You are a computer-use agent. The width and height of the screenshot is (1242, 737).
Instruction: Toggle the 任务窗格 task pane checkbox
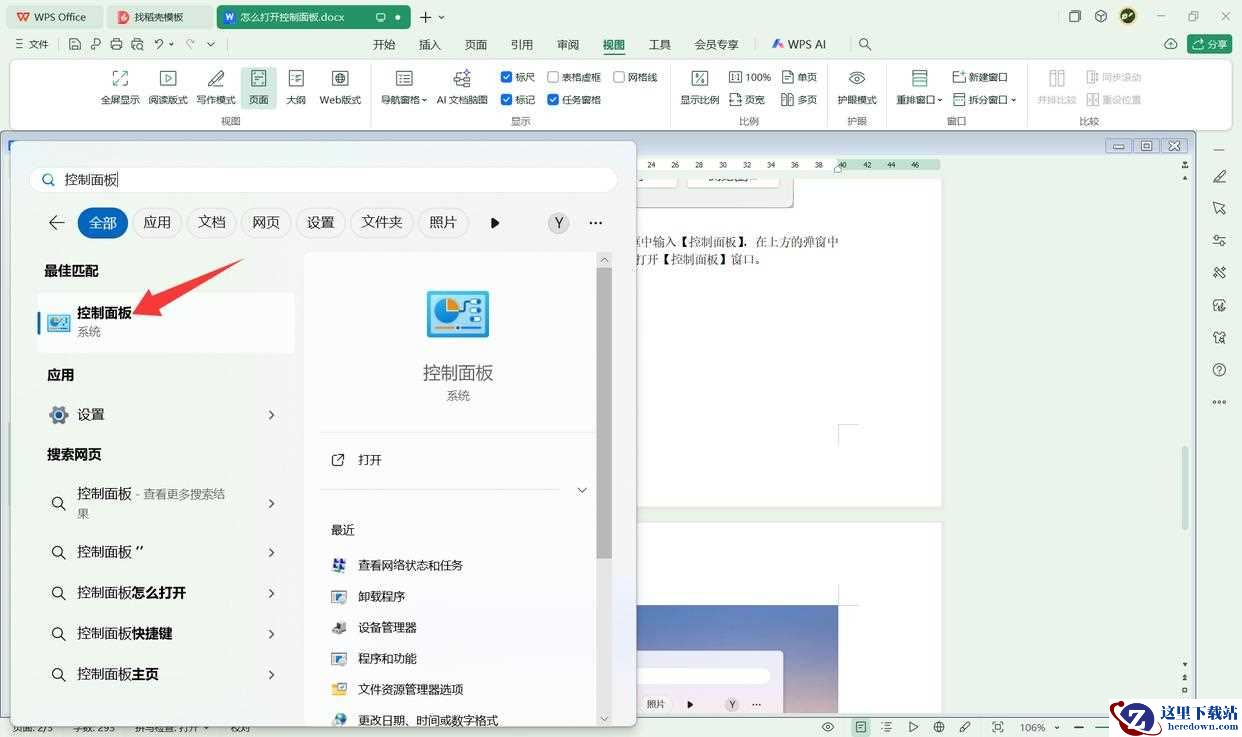(x=553, y=100)
